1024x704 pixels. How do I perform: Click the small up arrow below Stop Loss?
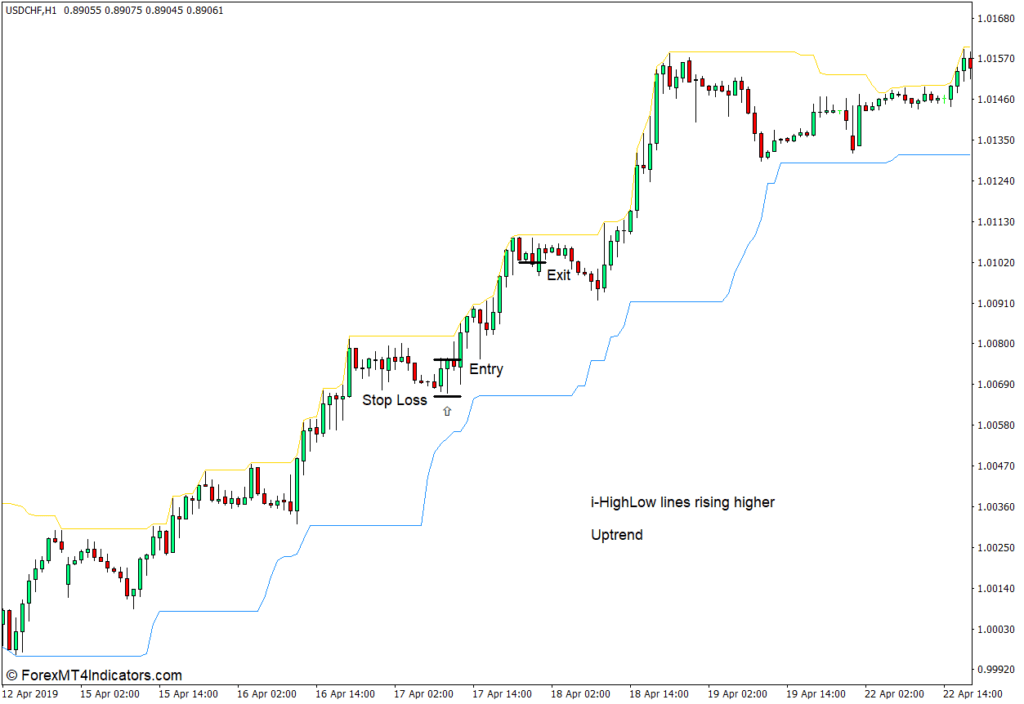(x=447, y=410)
